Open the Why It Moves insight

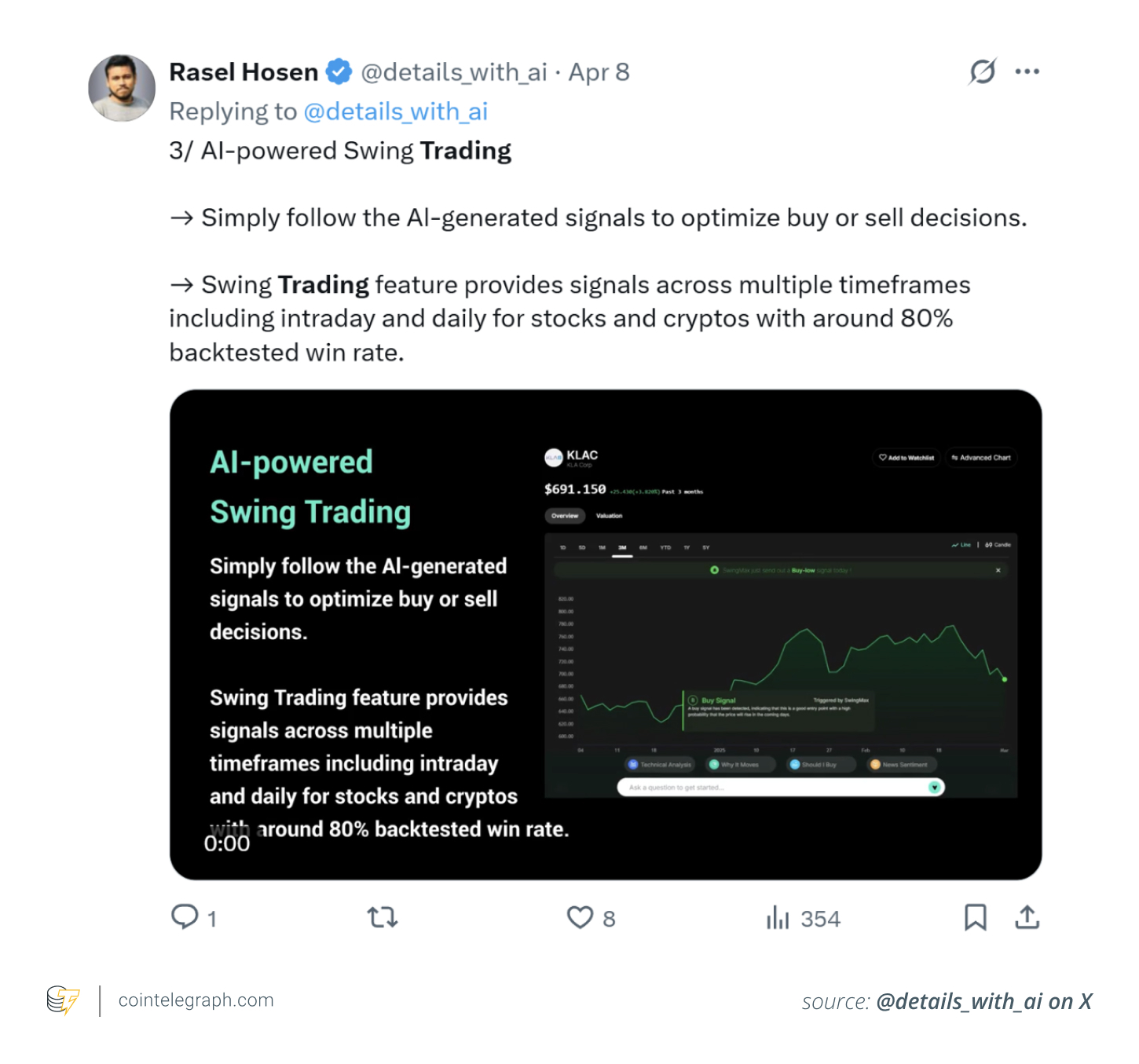pos(740,764)
